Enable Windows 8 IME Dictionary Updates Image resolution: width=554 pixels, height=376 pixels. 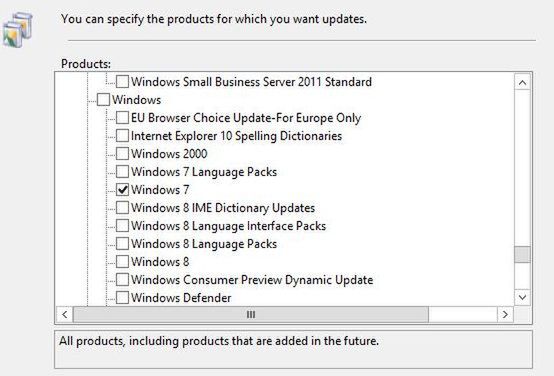click(122, 208)
